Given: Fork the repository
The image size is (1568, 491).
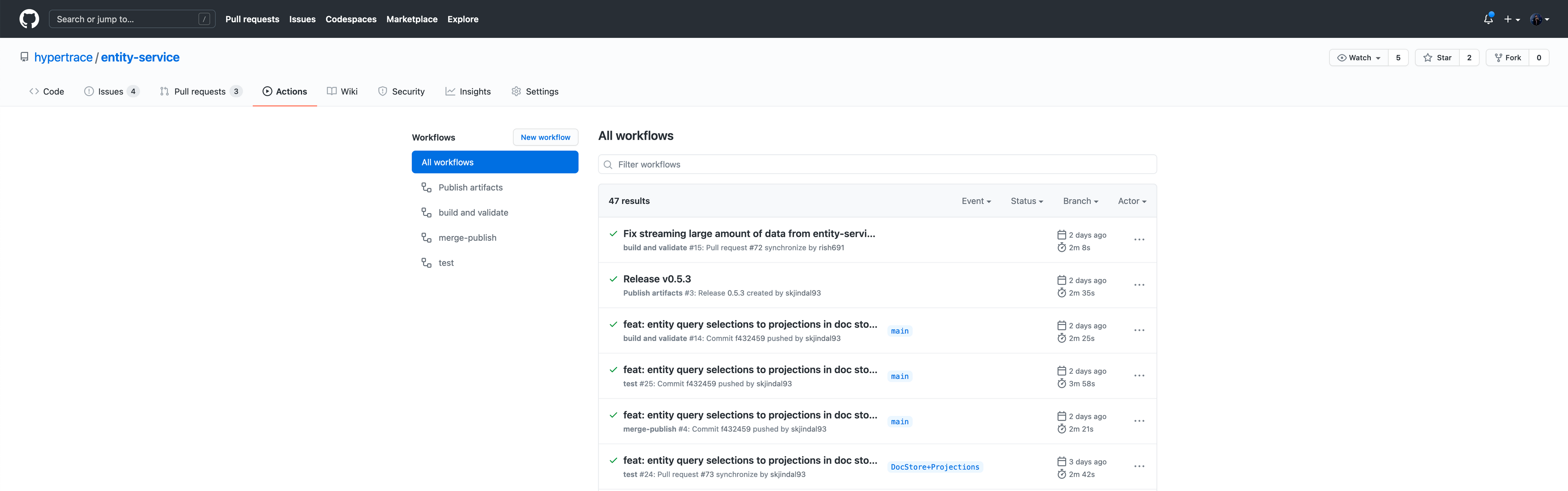Looking at the screenshot, I should pos(1508,58).
